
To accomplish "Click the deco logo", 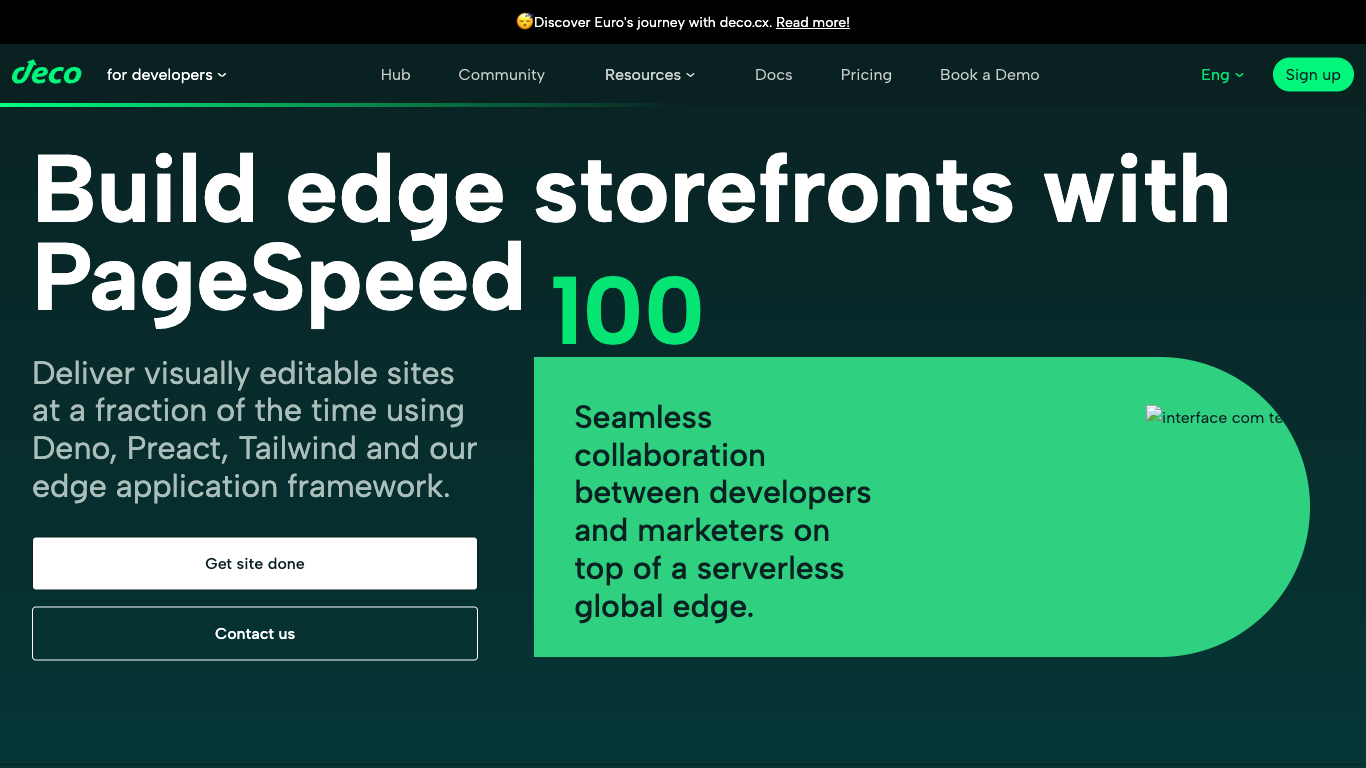I will click(x=47, y=73).
